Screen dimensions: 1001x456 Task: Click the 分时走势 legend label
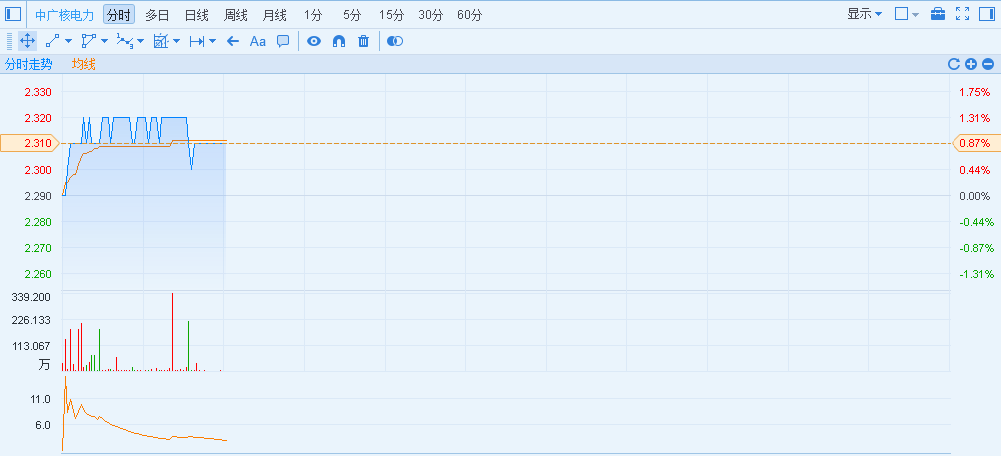coord(27,64)
